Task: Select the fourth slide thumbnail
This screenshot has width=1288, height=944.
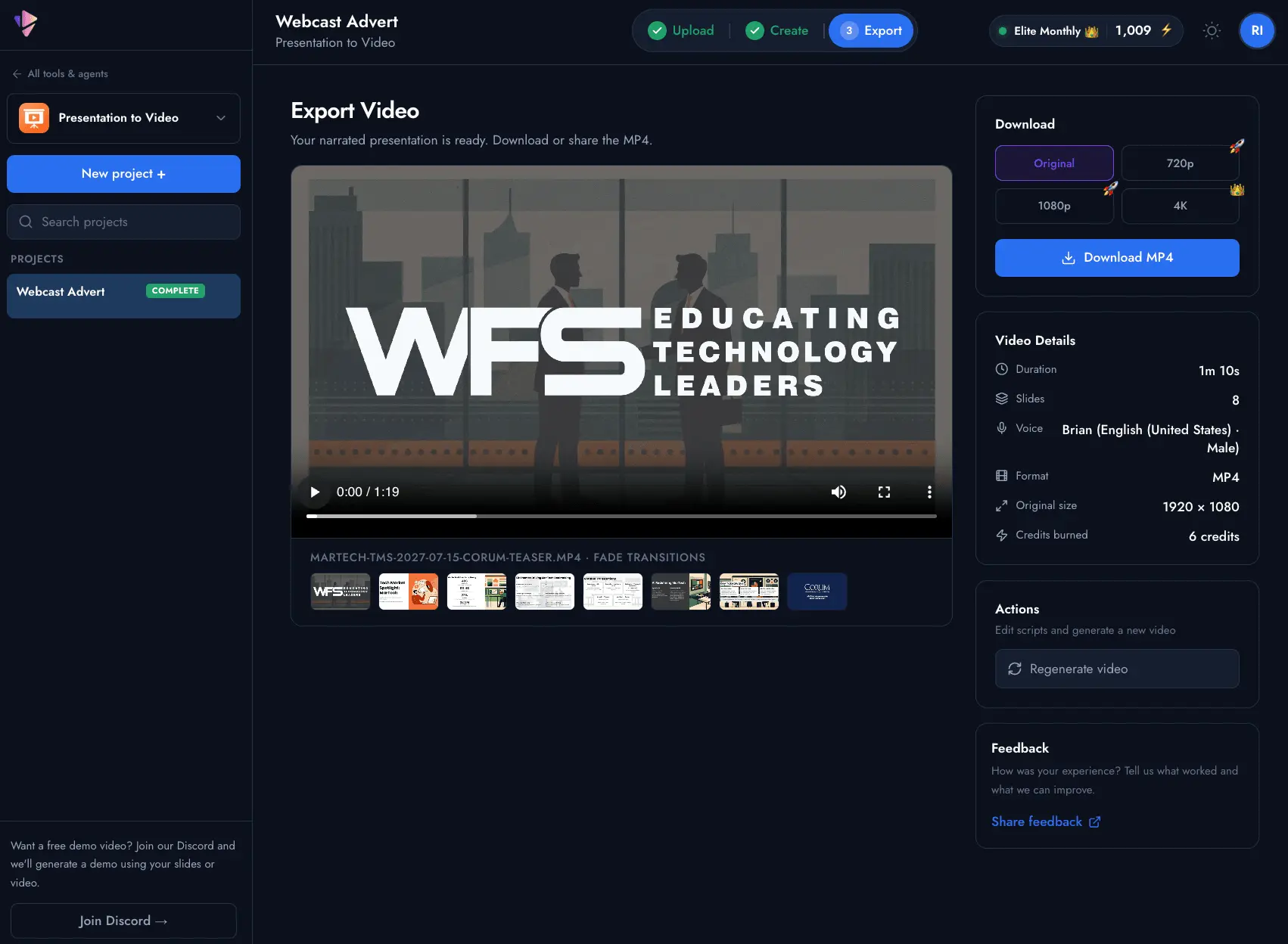Action: point(545,592)
